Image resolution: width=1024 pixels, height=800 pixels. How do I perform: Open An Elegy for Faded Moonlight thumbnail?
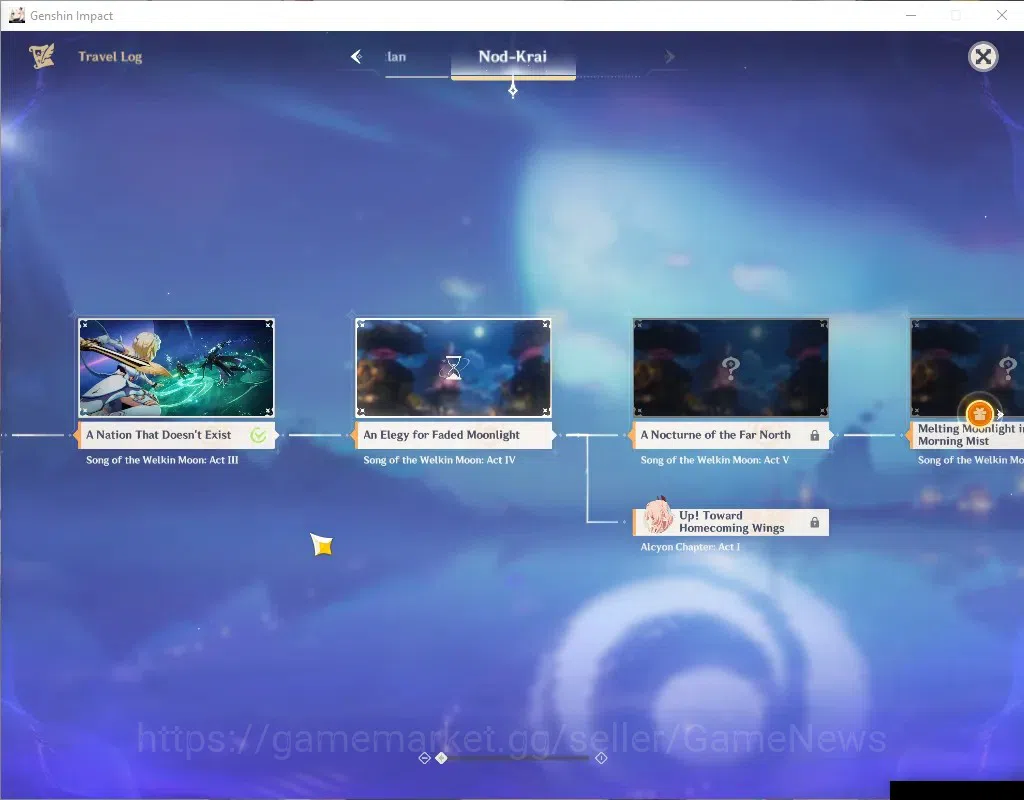pos(453,368)
